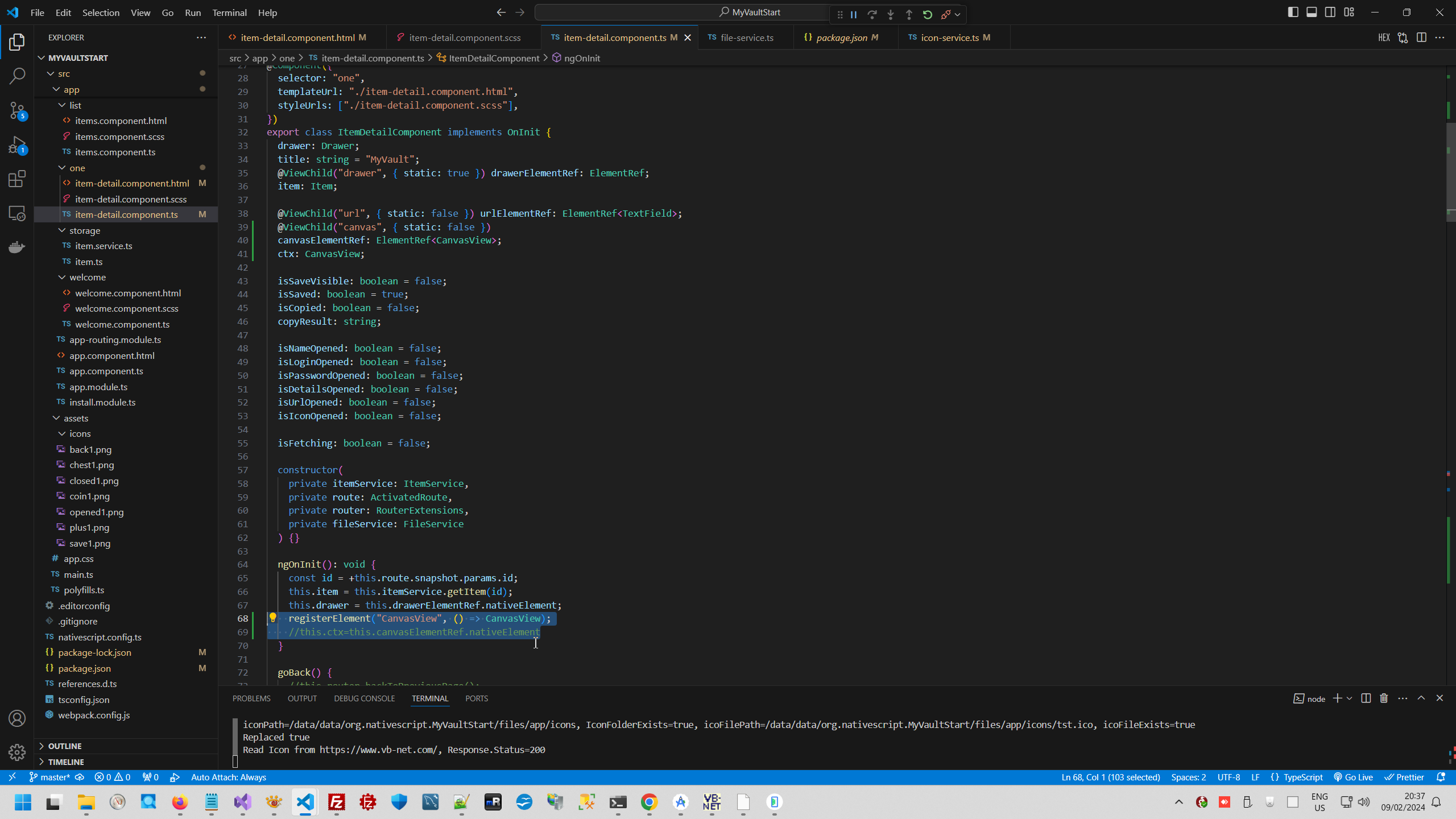Toggle the secondary side bar
Viewport: 1456px width, 819px height.
pos(1330,11)
